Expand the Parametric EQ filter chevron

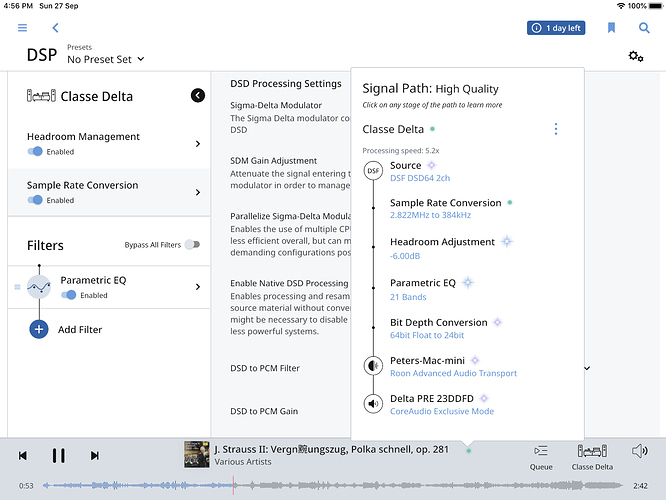(198, 287)
